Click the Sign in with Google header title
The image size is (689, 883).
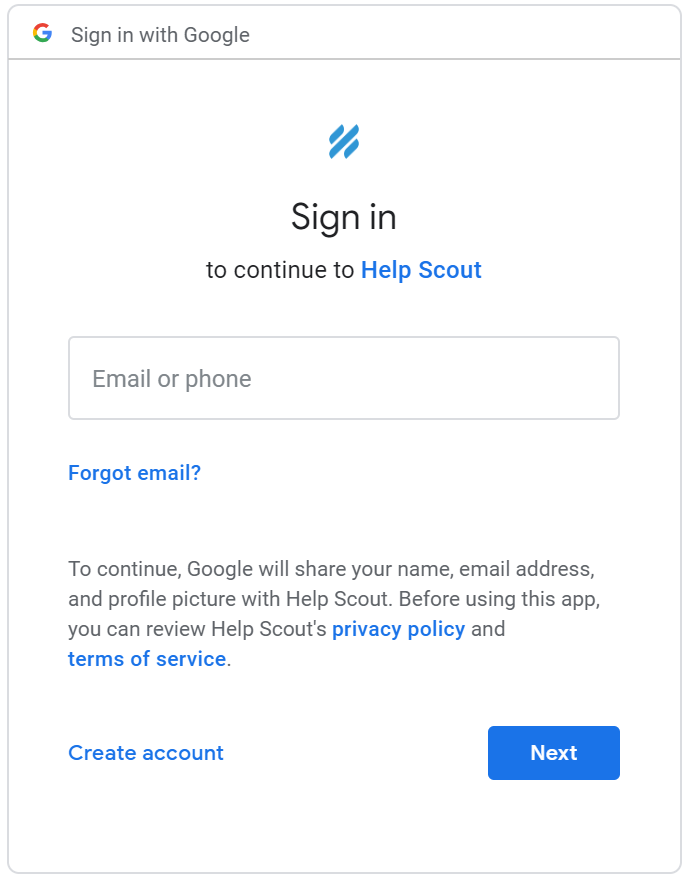coord(160,35)
